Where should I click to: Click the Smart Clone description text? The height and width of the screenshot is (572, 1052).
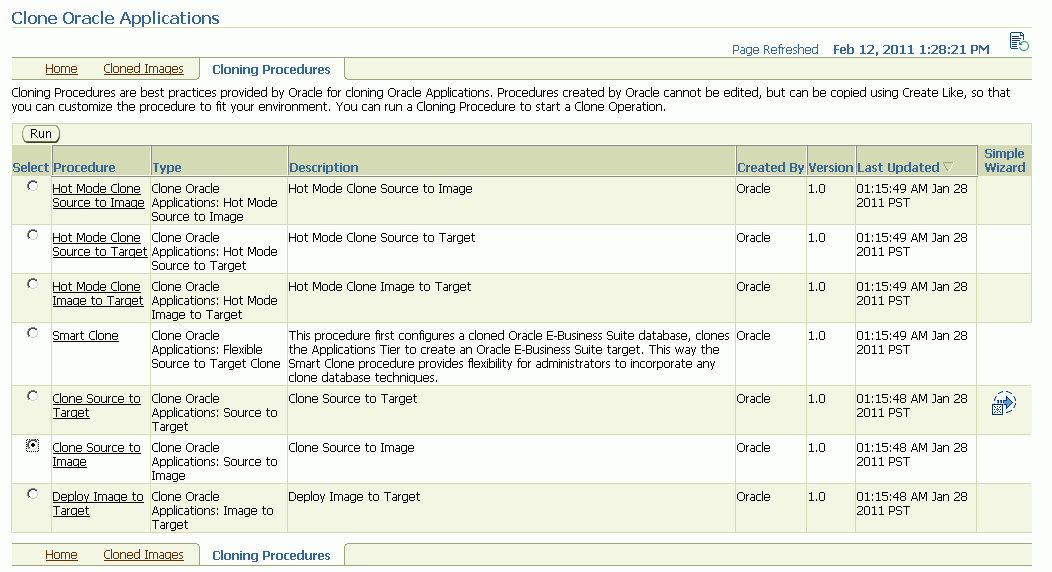(x=509, y=357)
